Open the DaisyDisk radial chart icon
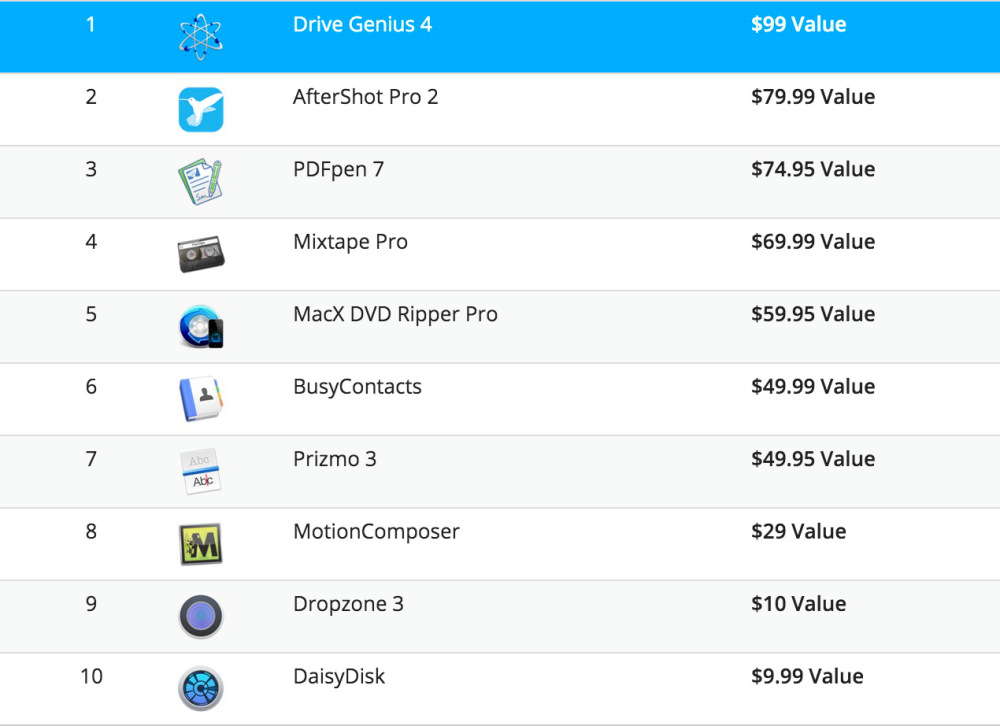 point(201,688)
